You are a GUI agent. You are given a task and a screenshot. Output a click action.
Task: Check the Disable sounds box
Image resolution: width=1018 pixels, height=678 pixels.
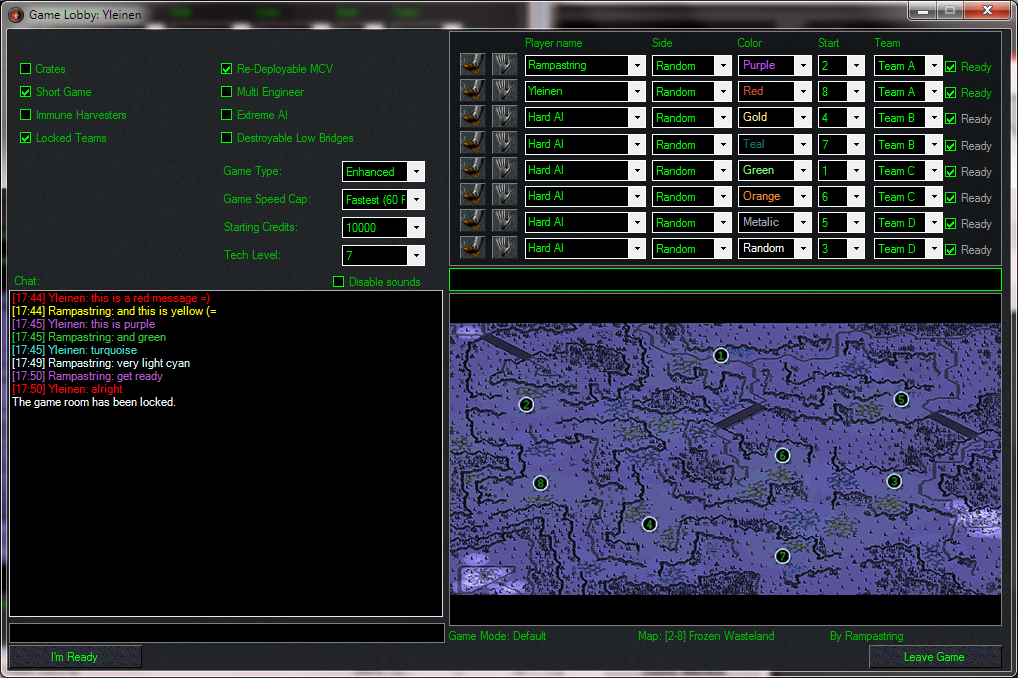coord(338,282)
